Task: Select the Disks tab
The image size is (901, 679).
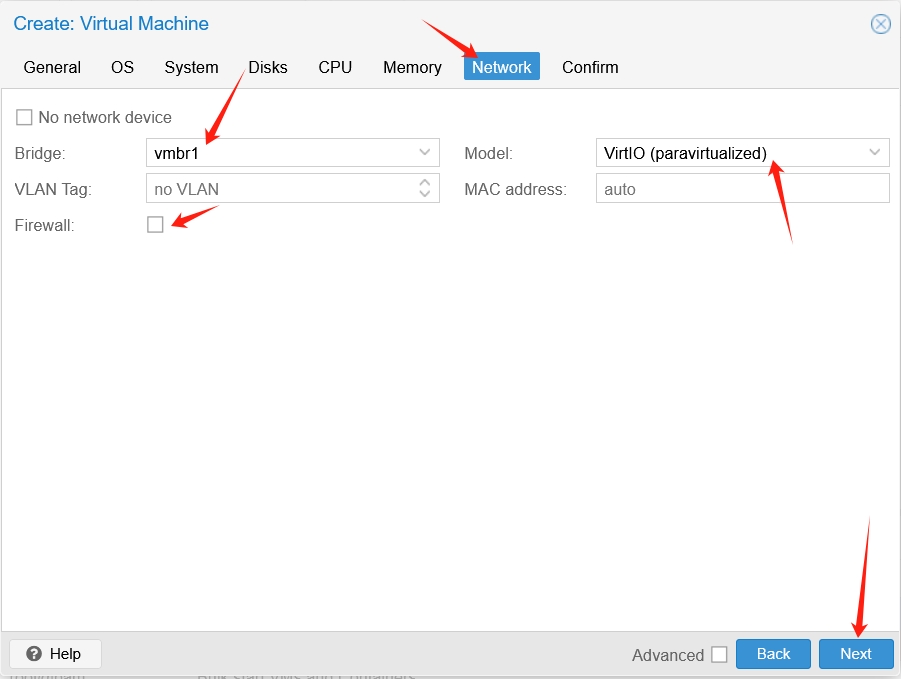Action: (268, 67)
